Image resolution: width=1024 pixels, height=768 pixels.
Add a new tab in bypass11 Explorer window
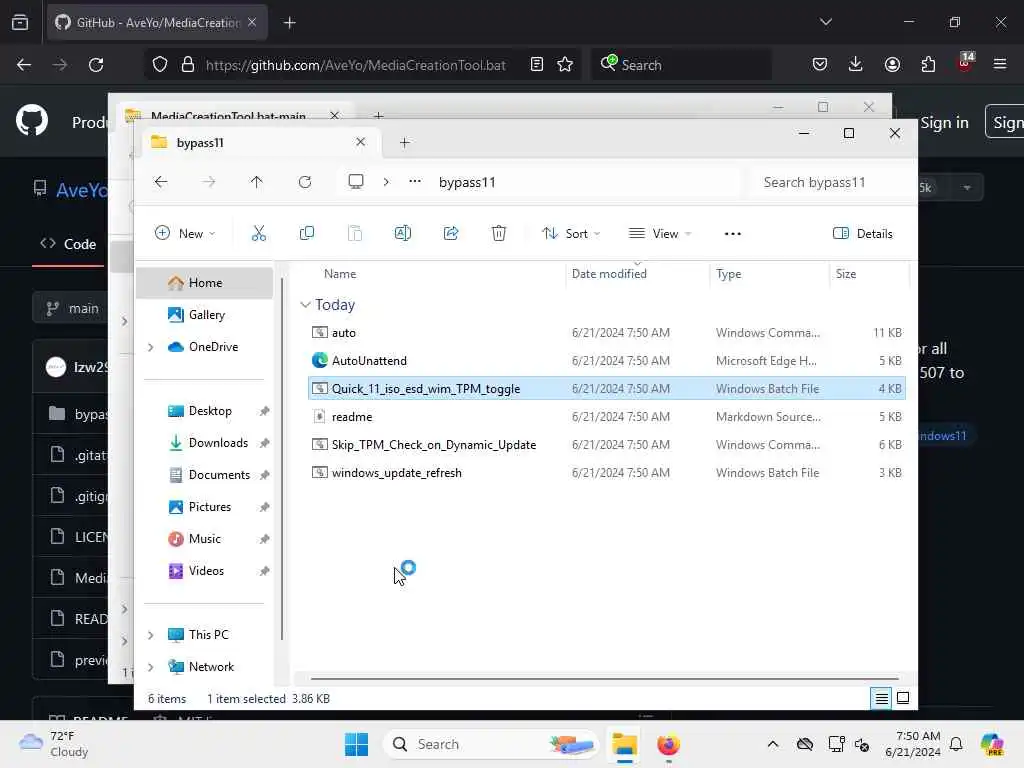405,142
